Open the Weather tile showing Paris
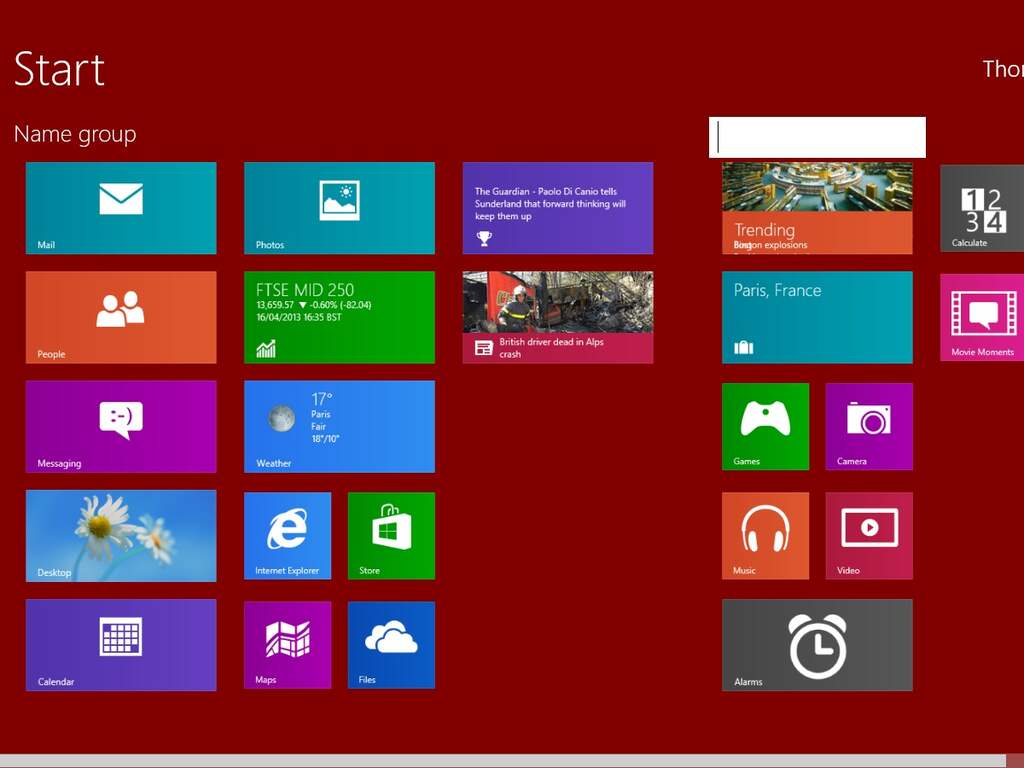This screenshot has height=768, width=1024. pos(339,426)
